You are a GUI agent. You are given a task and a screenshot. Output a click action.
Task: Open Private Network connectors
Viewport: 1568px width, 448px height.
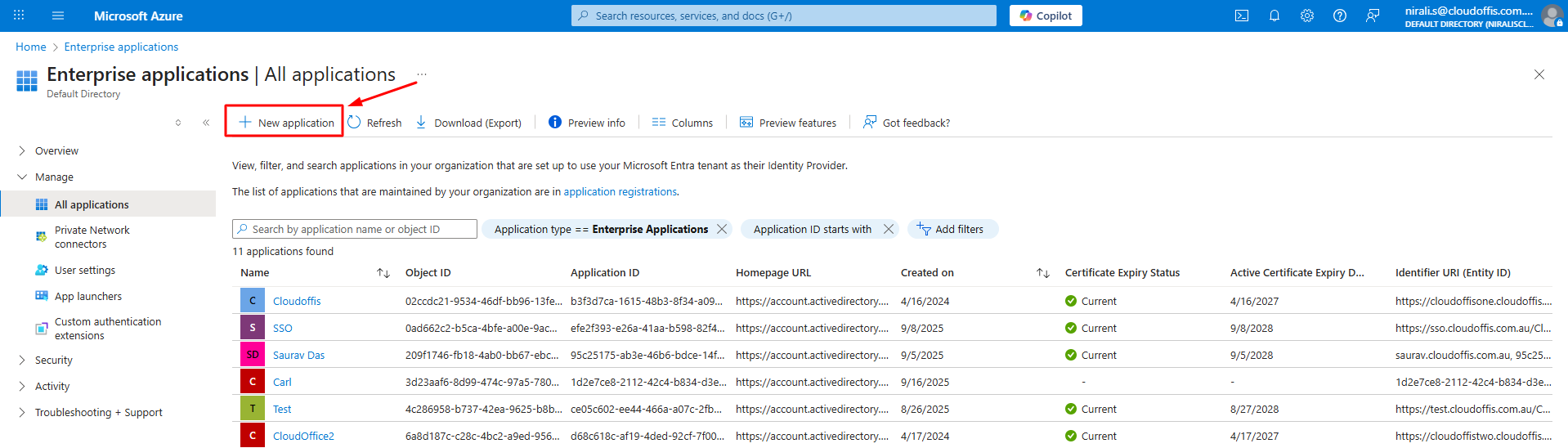[92, 237]
